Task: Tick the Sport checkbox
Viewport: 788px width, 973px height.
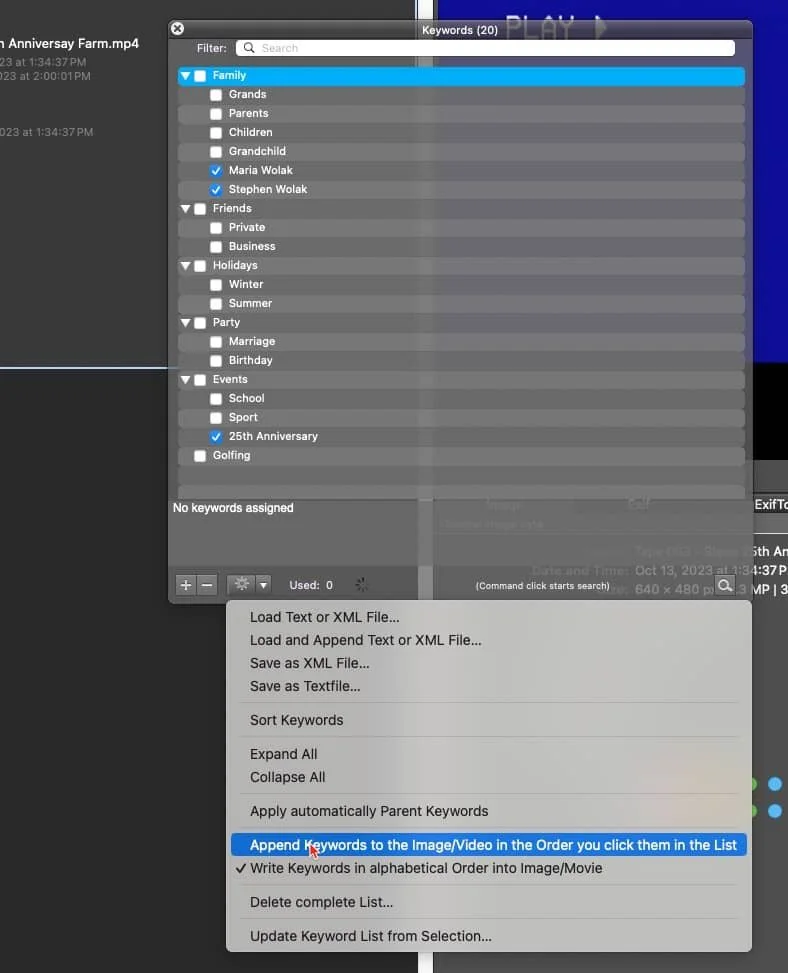Action: click(216, 418)
